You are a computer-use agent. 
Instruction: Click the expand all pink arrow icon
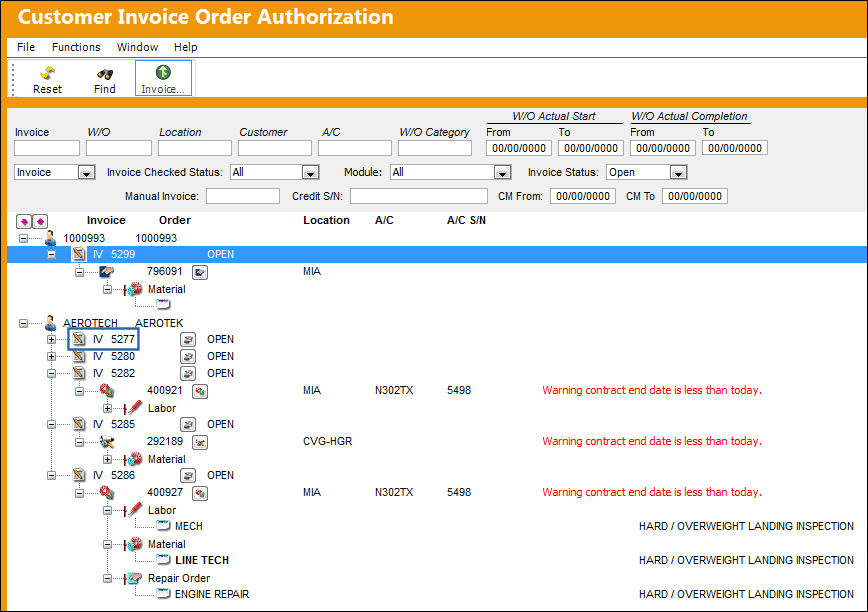pos(24,221)
